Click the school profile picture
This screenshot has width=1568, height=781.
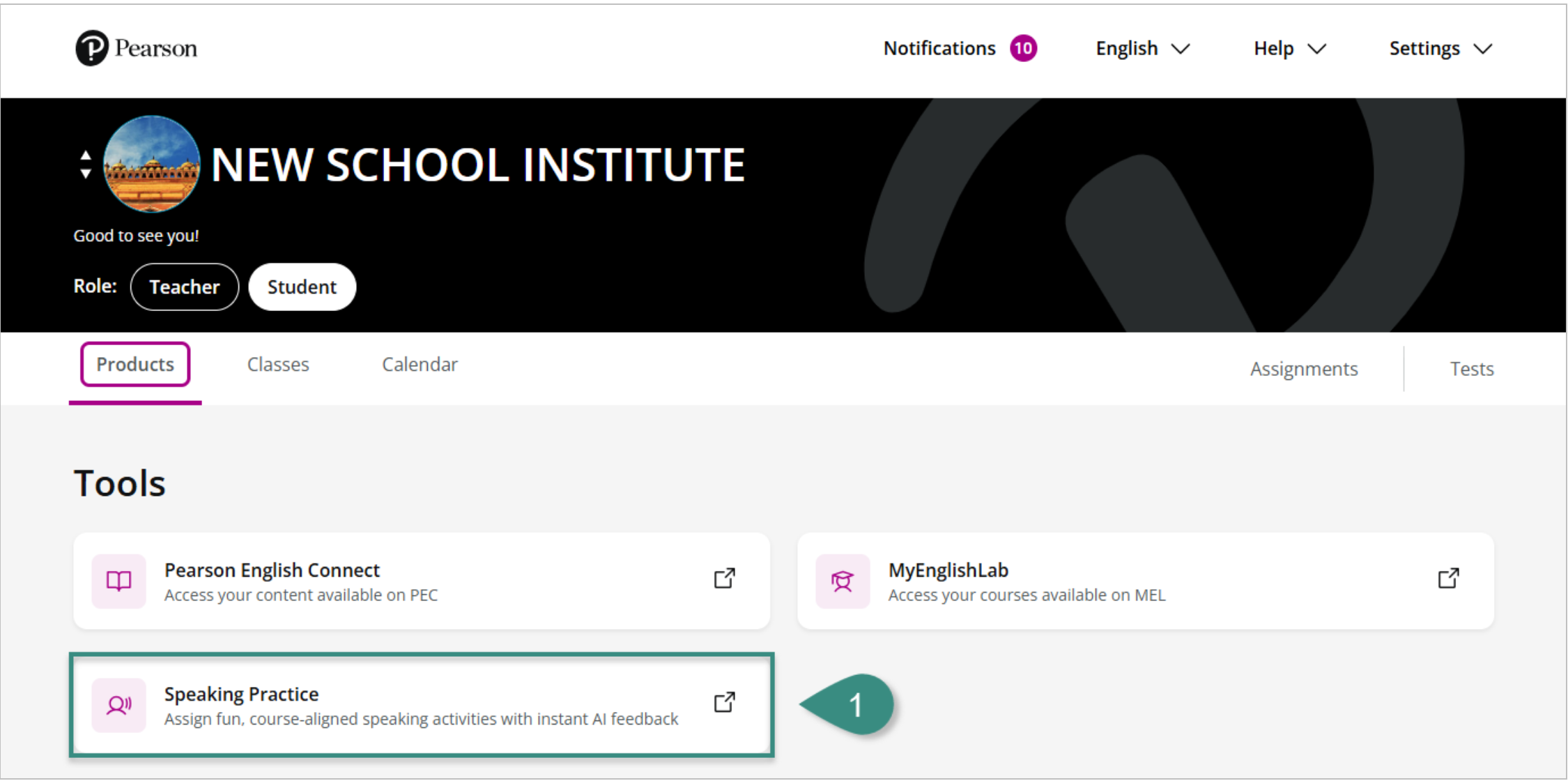pyautogui.click(x=151, y=165)
